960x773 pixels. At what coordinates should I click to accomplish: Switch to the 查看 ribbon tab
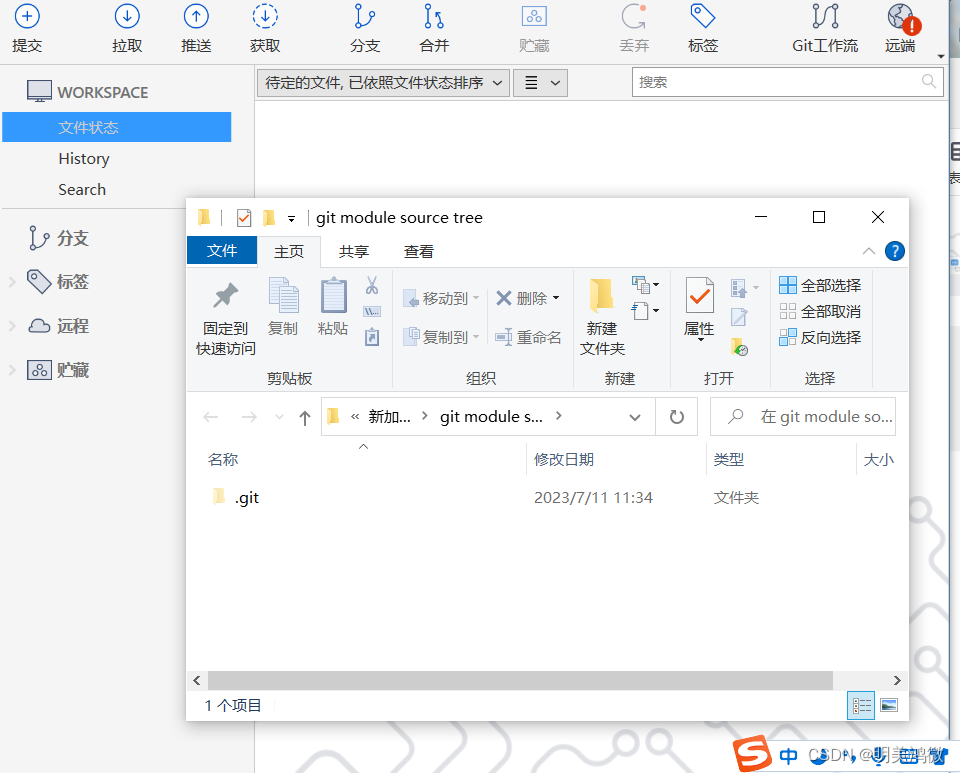(x=419, y=252)
